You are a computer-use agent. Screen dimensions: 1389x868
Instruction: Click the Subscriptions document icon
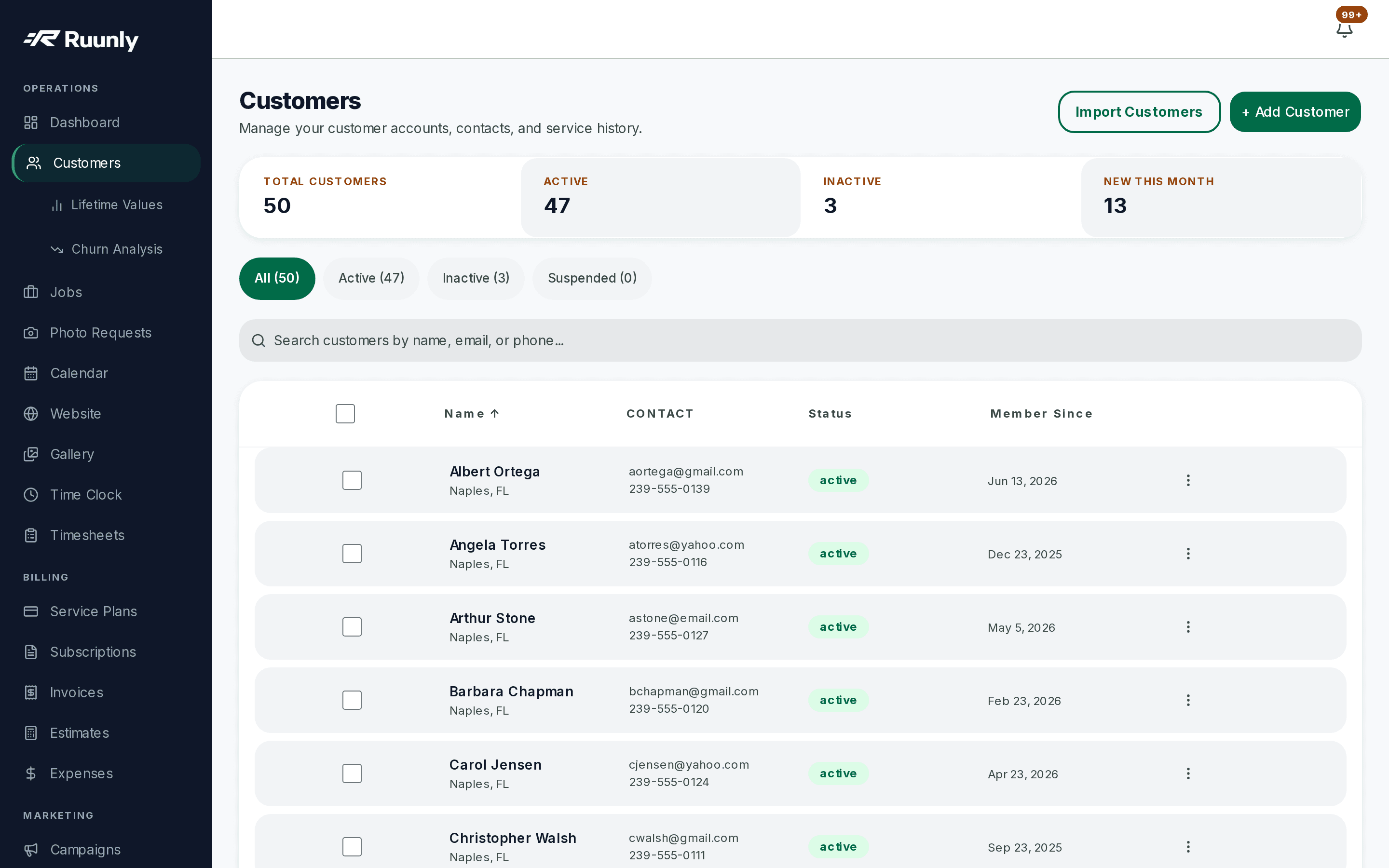pos(31,652)
